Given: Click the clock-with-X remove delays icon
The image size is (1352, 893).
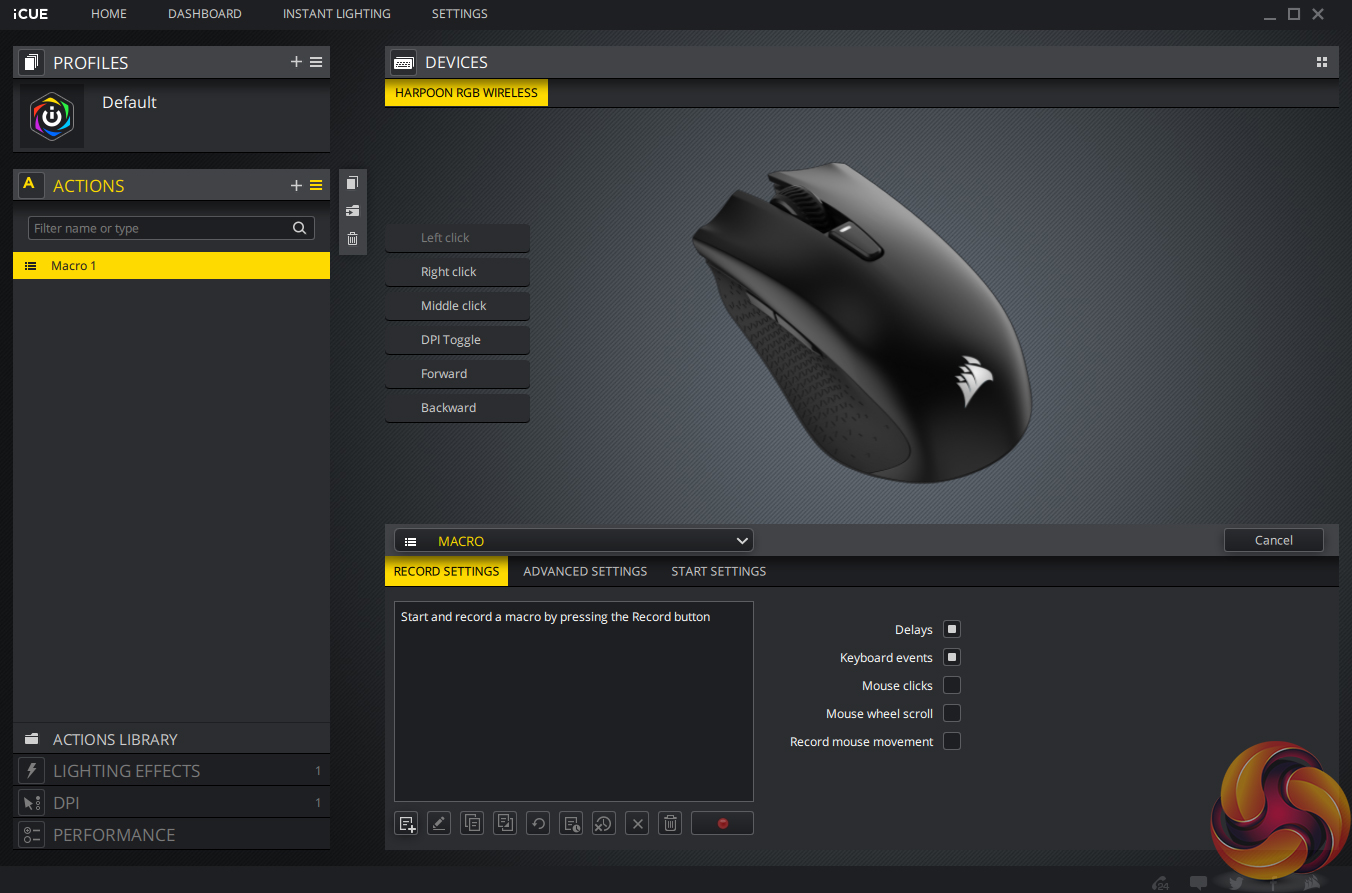Looking at the screenshot, I should [x=604, y=823].
